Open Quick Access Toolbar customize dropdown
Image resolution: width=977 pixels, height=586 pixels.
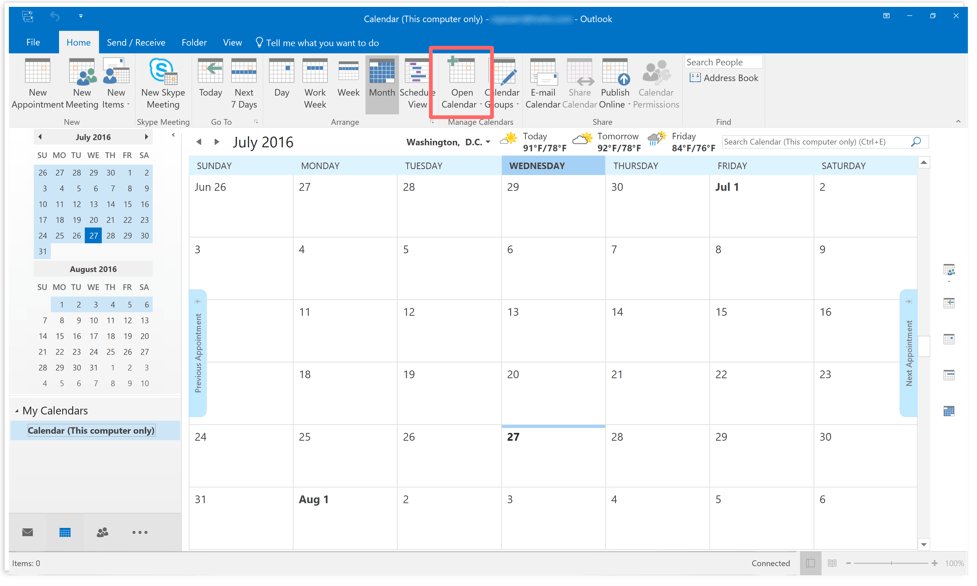pyautogui.click(x=80, y=16)
